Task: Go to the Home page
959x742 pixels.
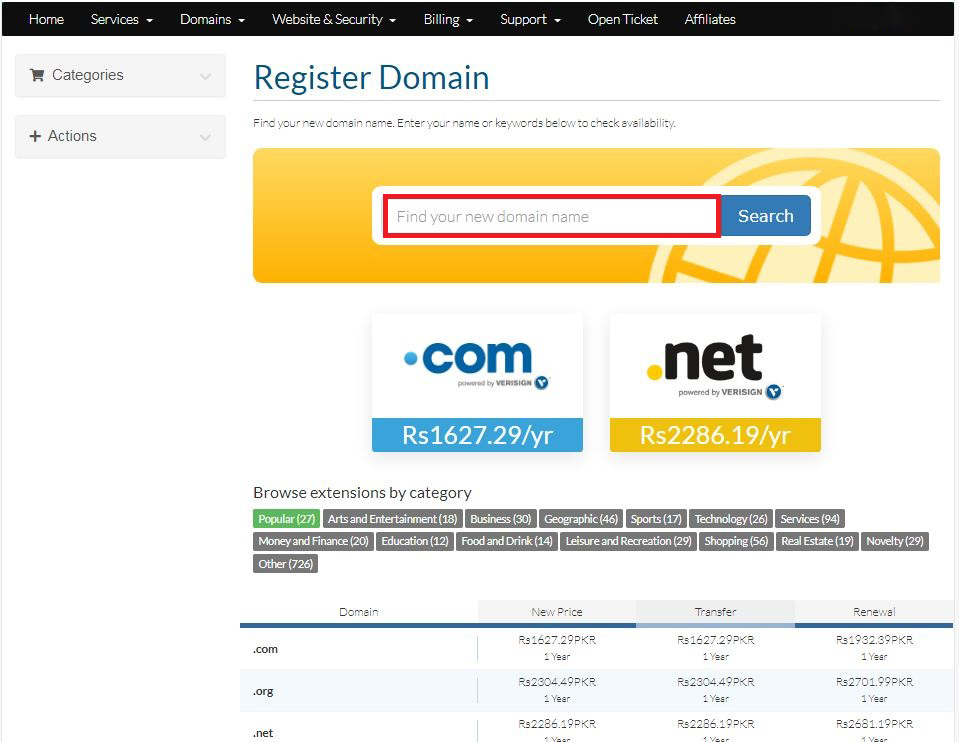Action: [x=46, y=19]
